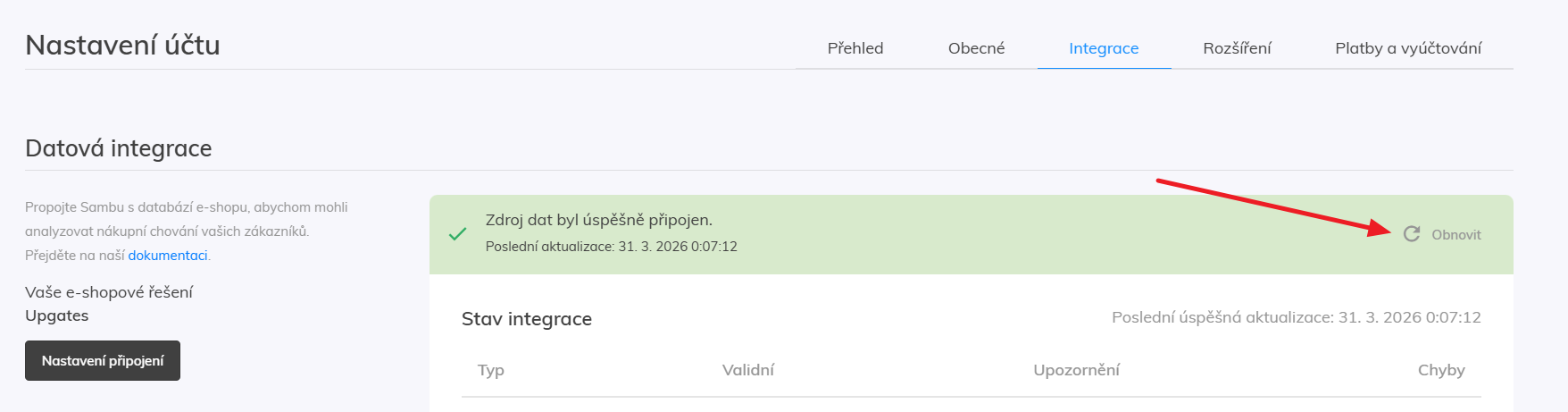Click the Datová integrace section heading
This screenshot has width=1568, height=412.
point(119,148)
